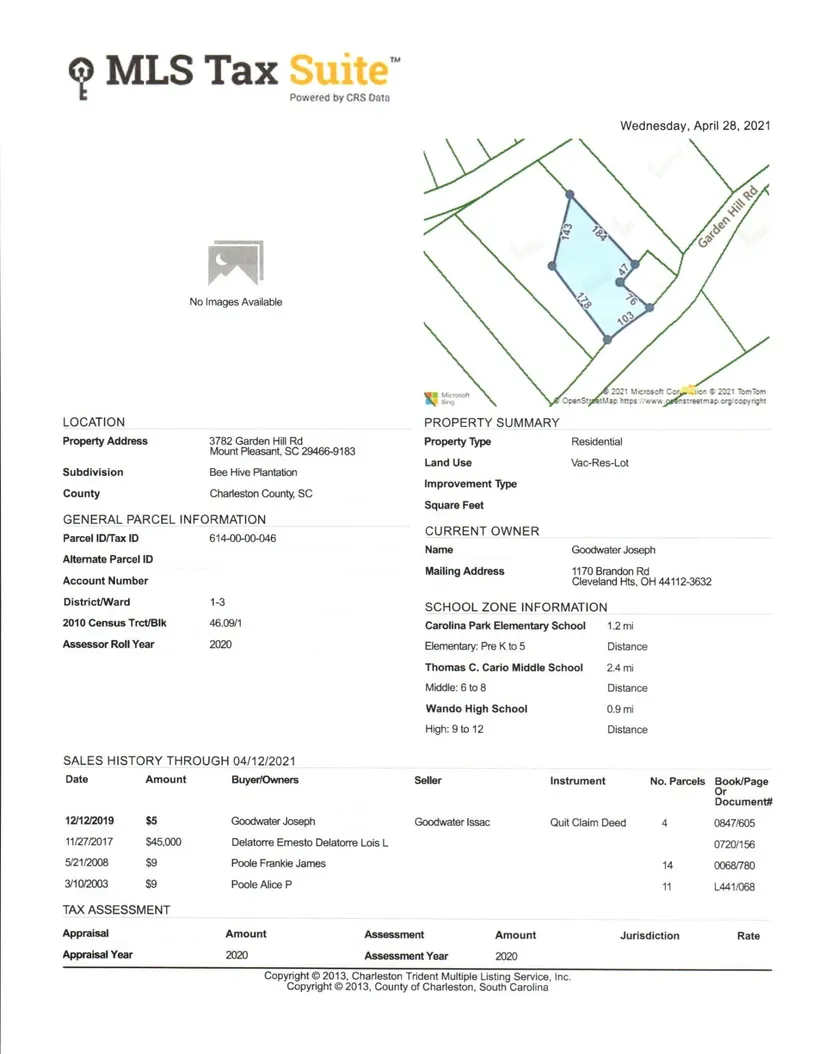This screenshot has height=1054, width=825.
Task: Select parcel vertex joining edges 143 and 184
Action: point(569,194)
